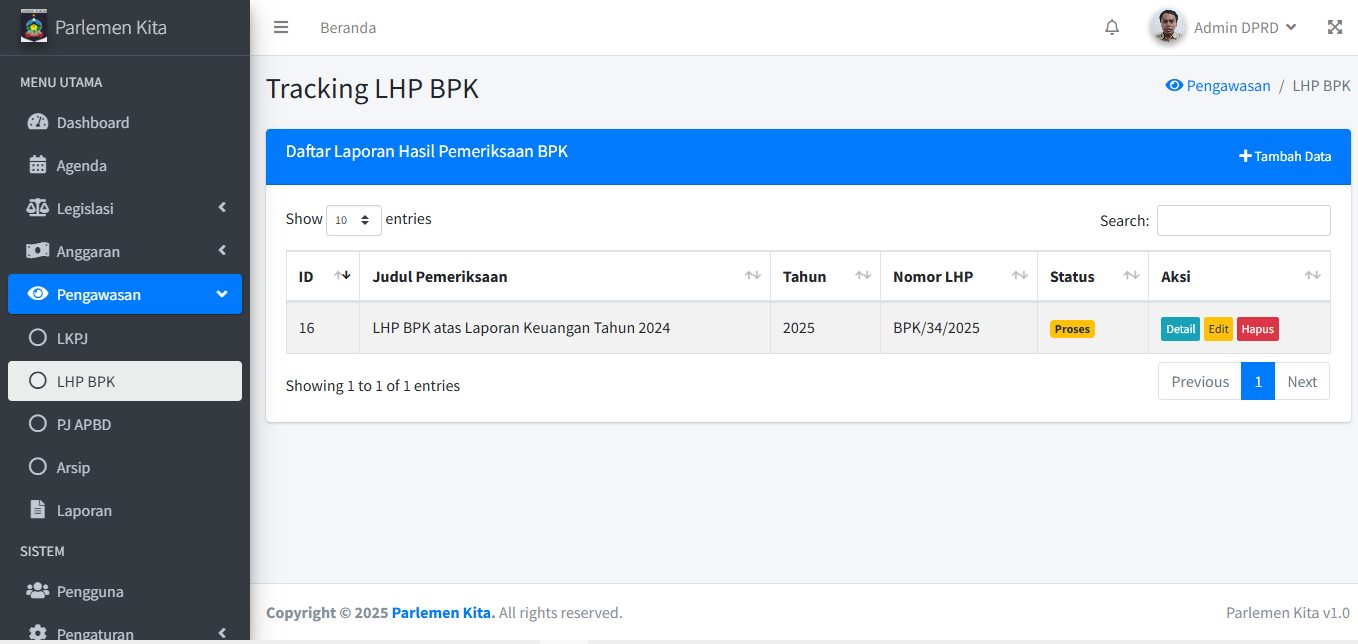Open the Pengguna users menu item
The width and height of the screenshot is (1358, 644).
[90, 591]
